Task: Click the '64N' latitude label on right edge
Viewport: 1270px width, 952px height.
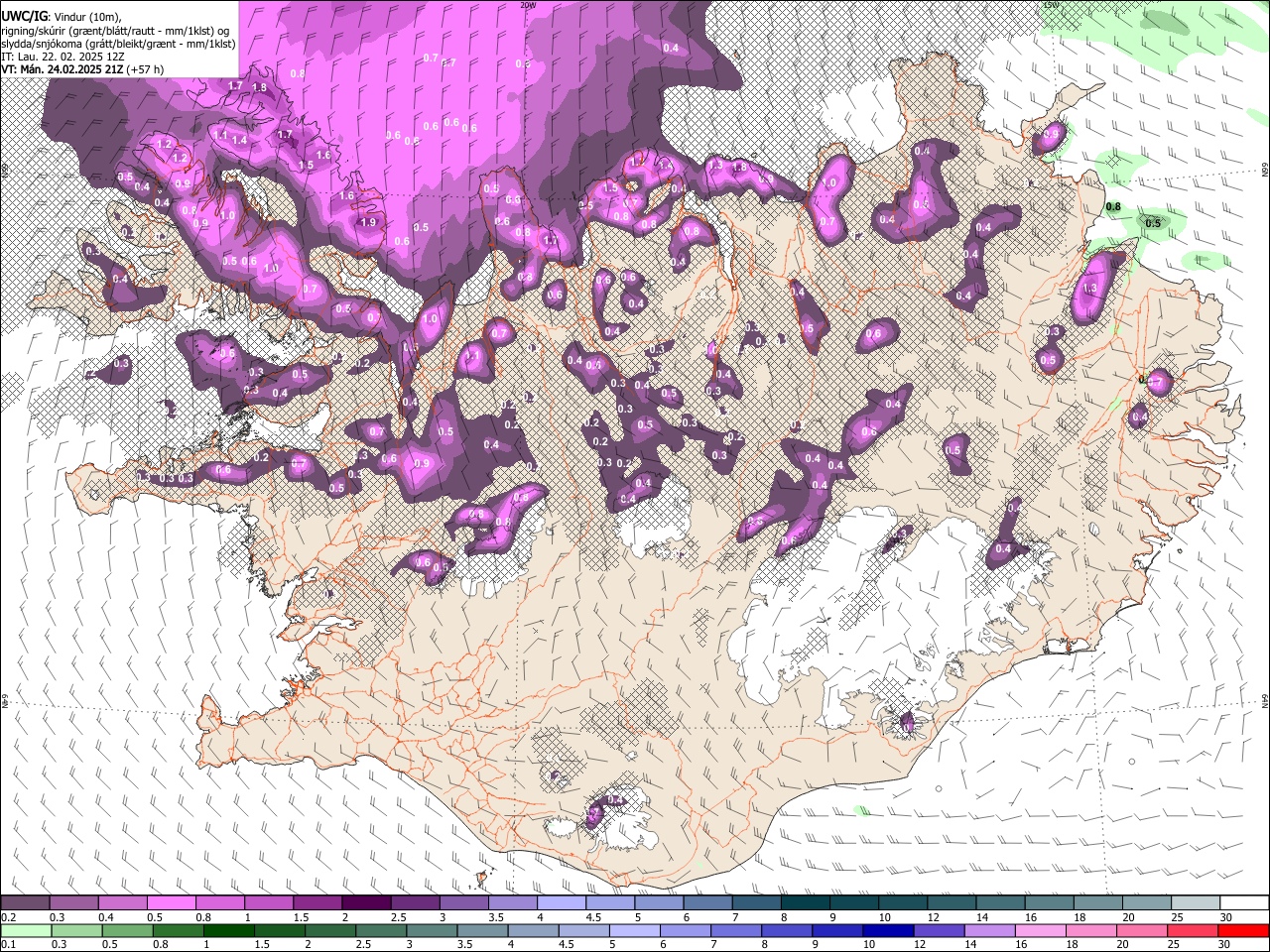Action: (1265, 700)
